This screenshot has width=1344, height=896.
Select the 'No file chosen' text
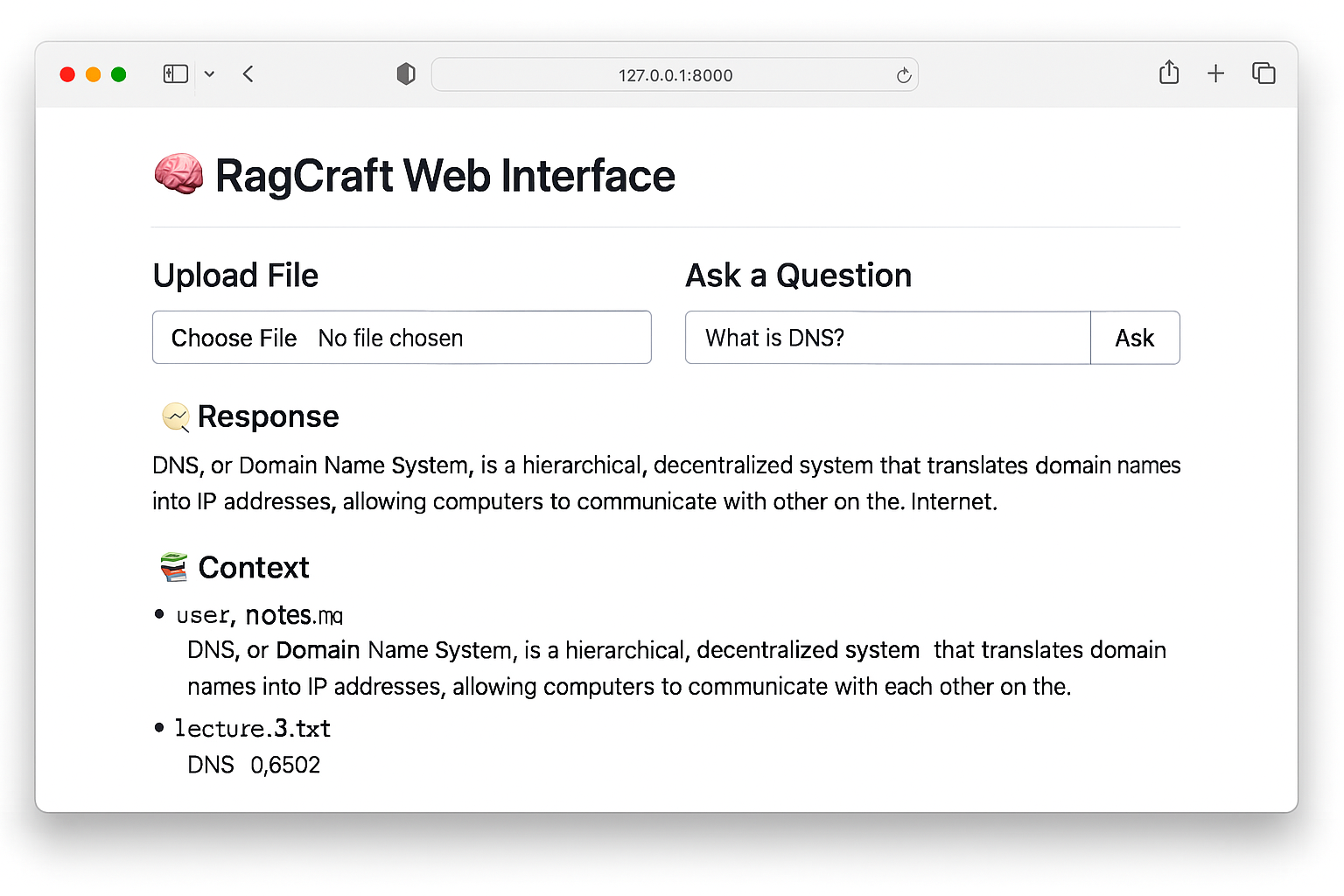tap(390, 339)
